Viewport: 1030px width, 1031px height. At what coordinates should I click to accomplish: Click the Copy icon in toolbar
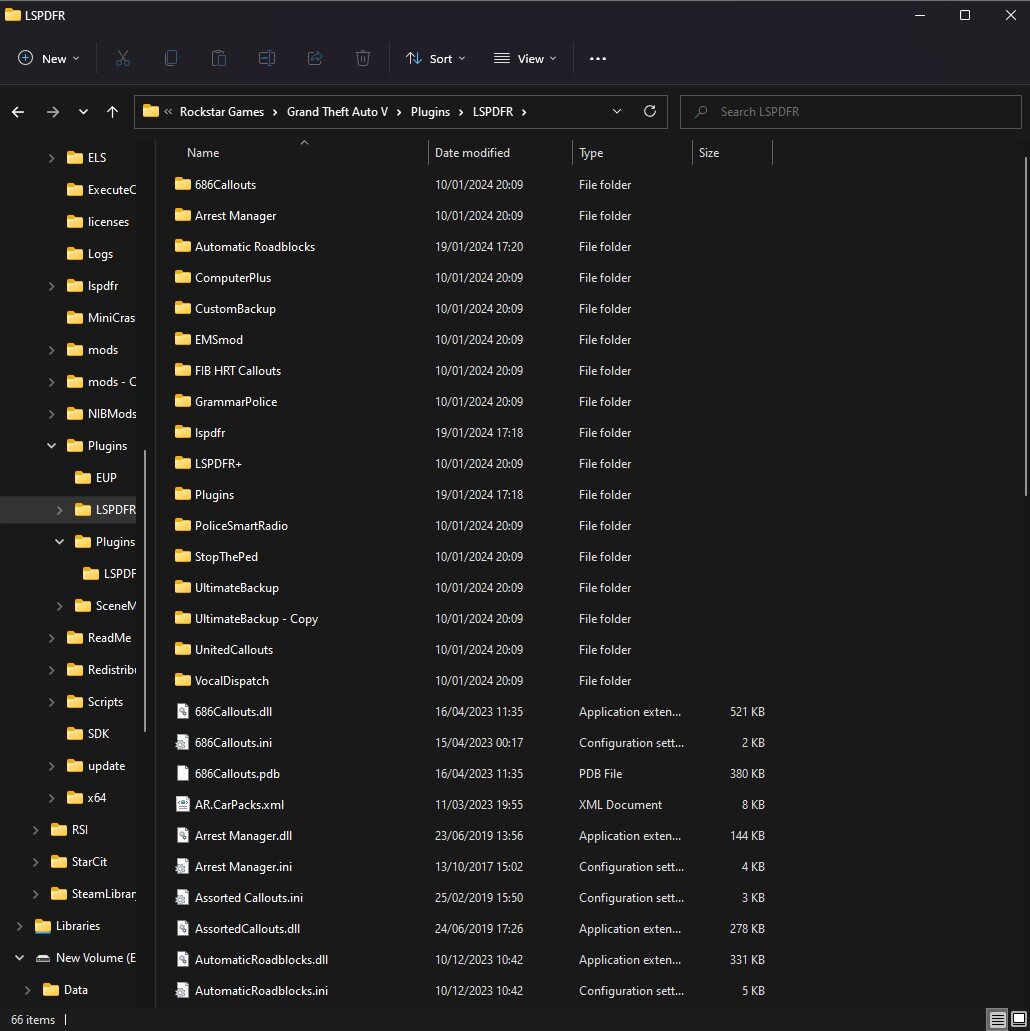[x=171, y=59]
